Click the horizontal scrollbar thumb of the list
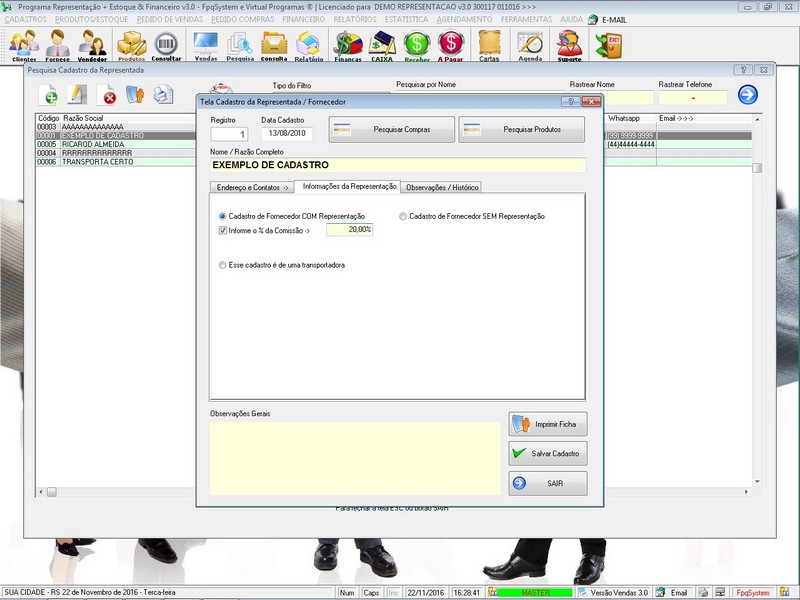800x600 pixels. point(52,492)
